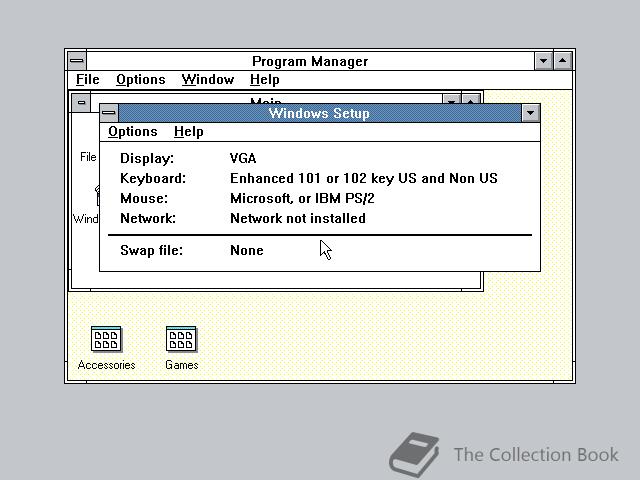Maximize the Program Manager window
The height and width of the screenshot is (480, 640).
[562, 61]
